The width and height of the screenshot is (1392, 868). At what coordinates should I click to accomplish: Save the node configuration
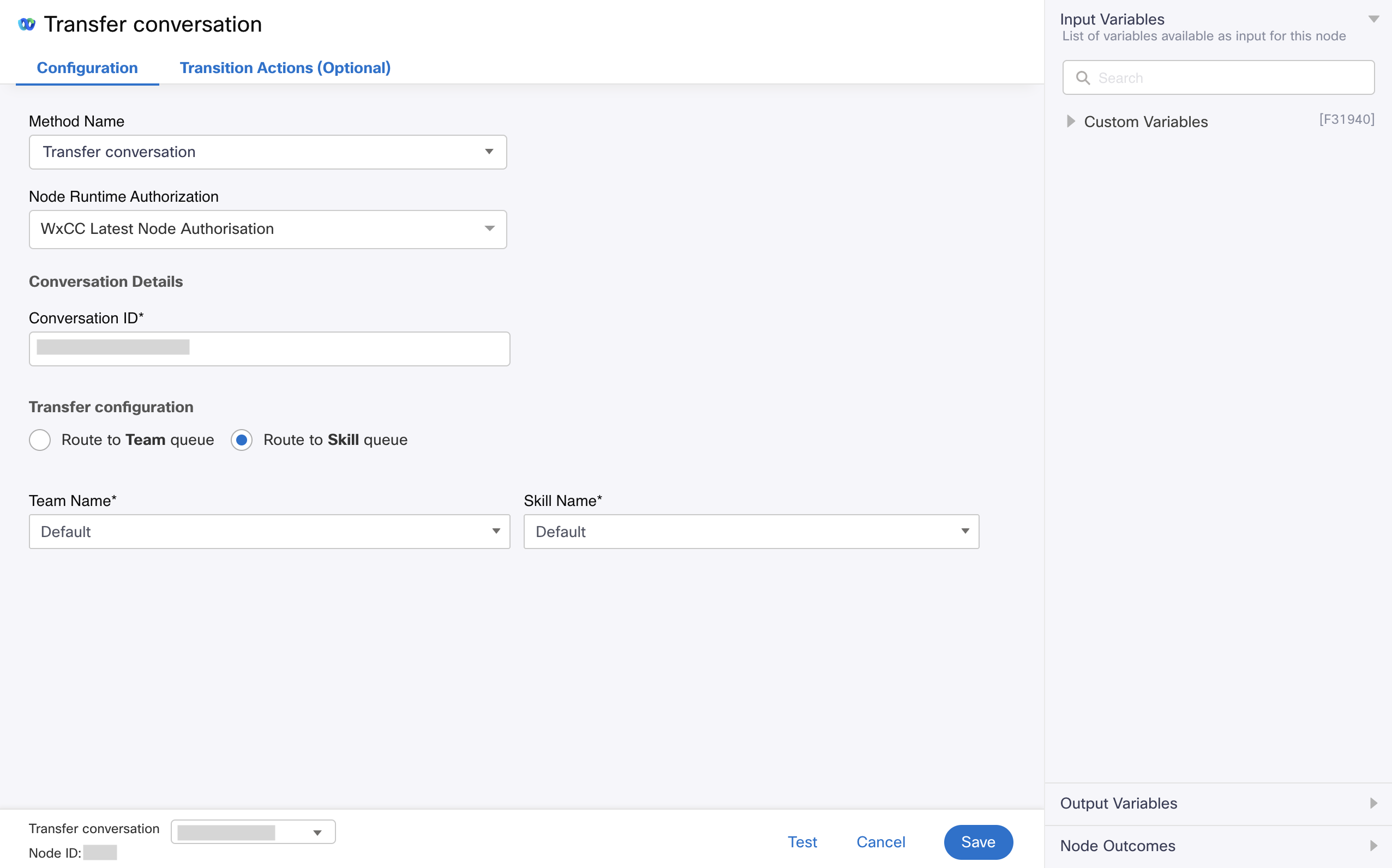978,842
